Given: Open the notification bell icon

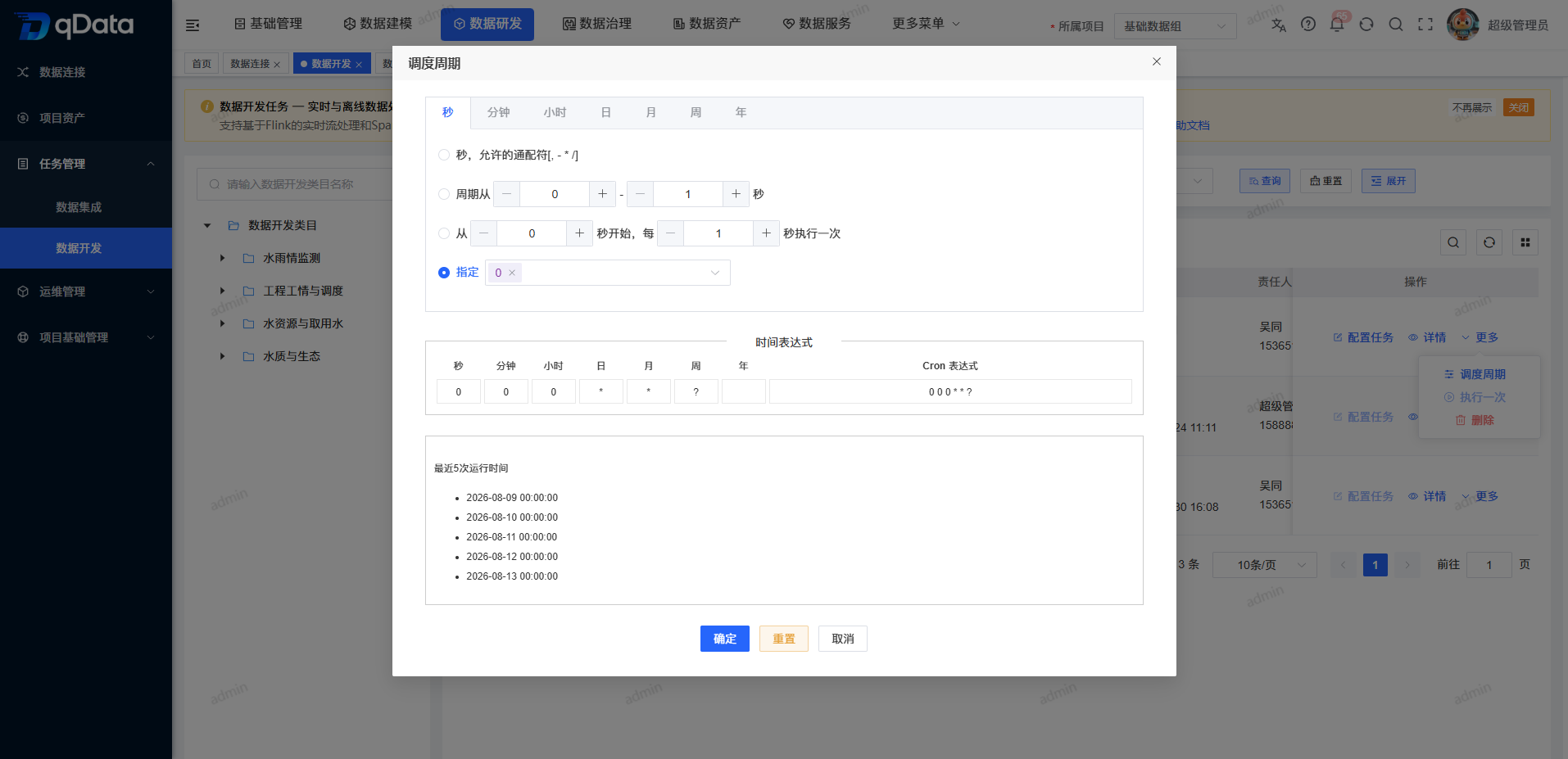Looking at the screenshot, I should pyautogui.click(x=1337, y=25).
